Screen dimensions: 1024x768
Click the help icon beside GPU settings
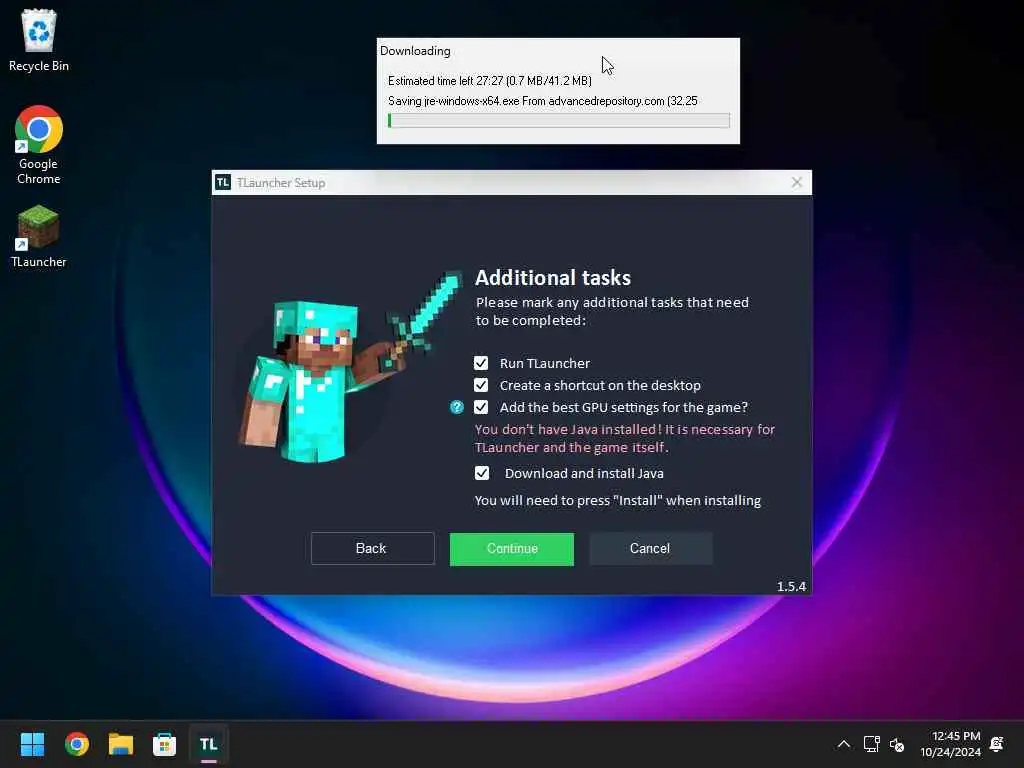coord(456,408)
